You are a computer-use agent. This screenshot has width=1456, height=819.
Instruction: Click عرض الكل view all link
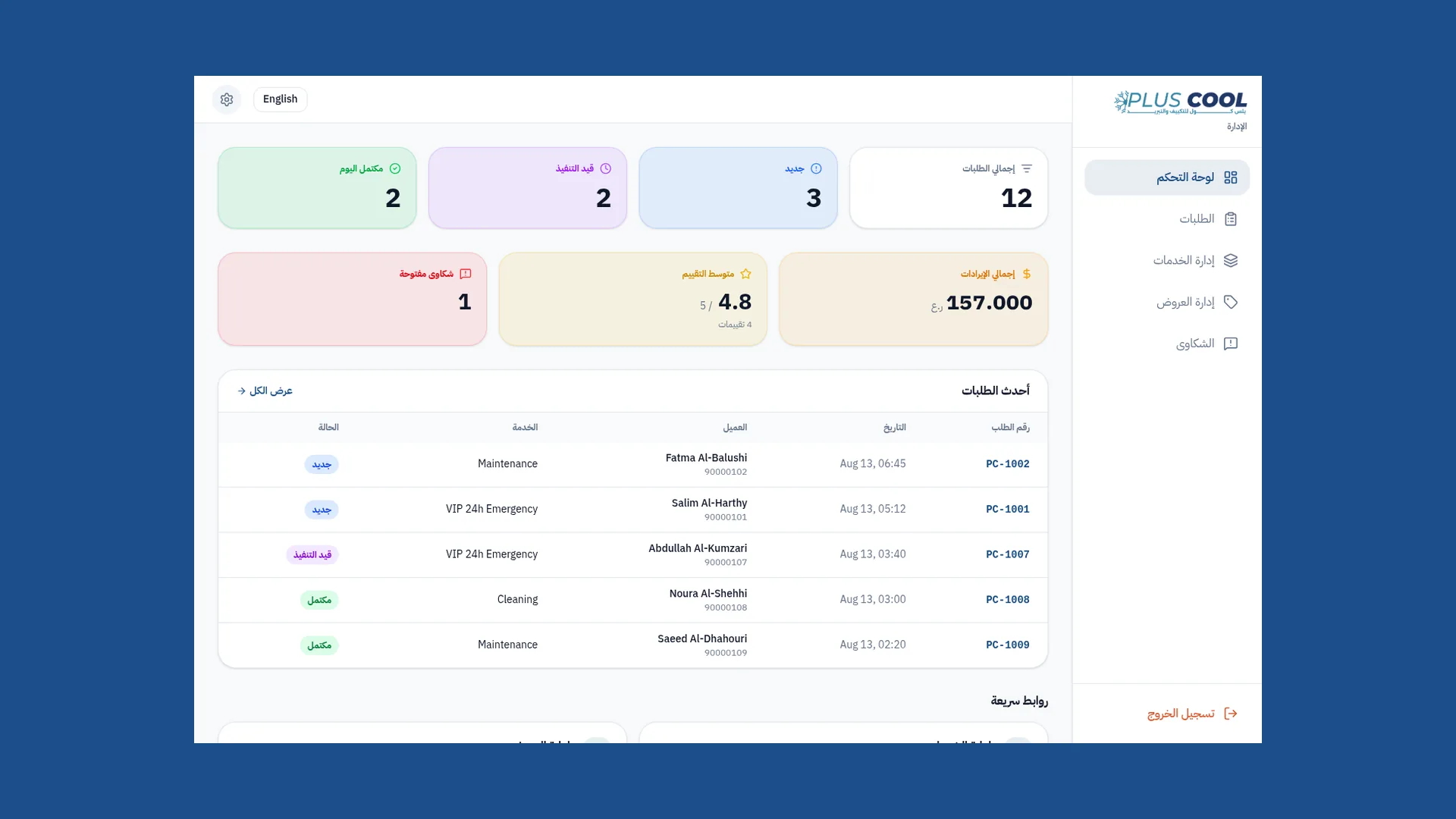(265, 391)
